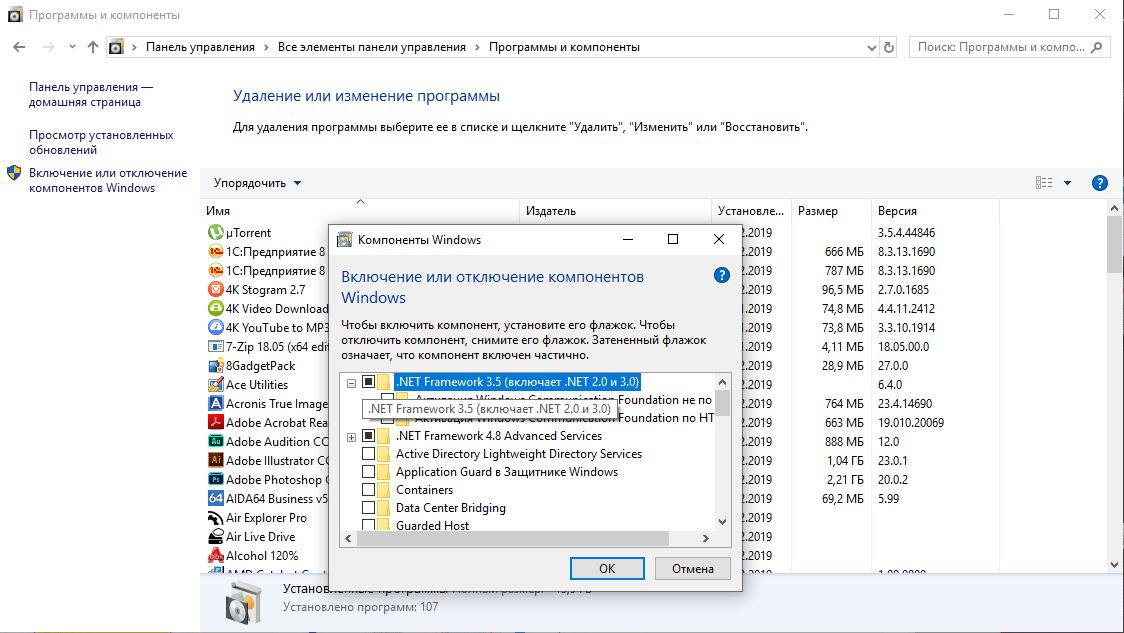Click the view layout icon in toolbar

coord(1044,183)
